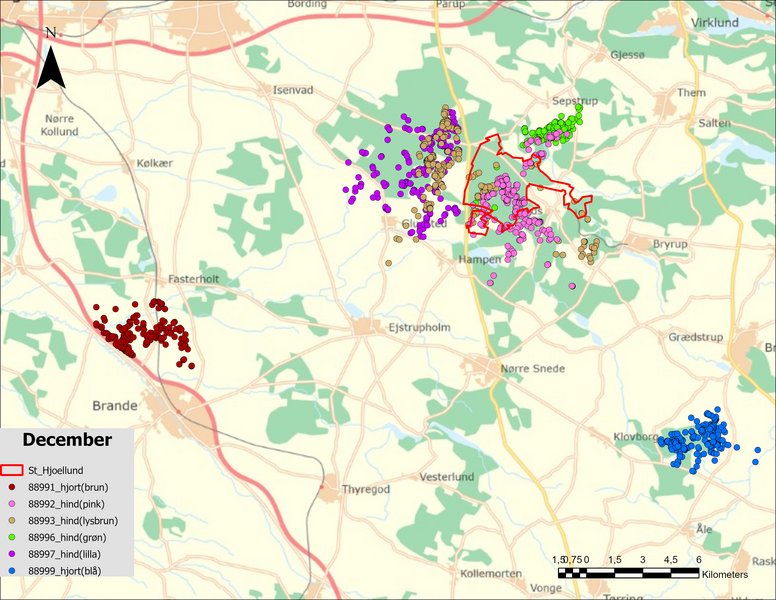Pick the green dot for 88996_hind(grøn)
Viewport: 776px width, 600px height.
(x=12, y=537)
